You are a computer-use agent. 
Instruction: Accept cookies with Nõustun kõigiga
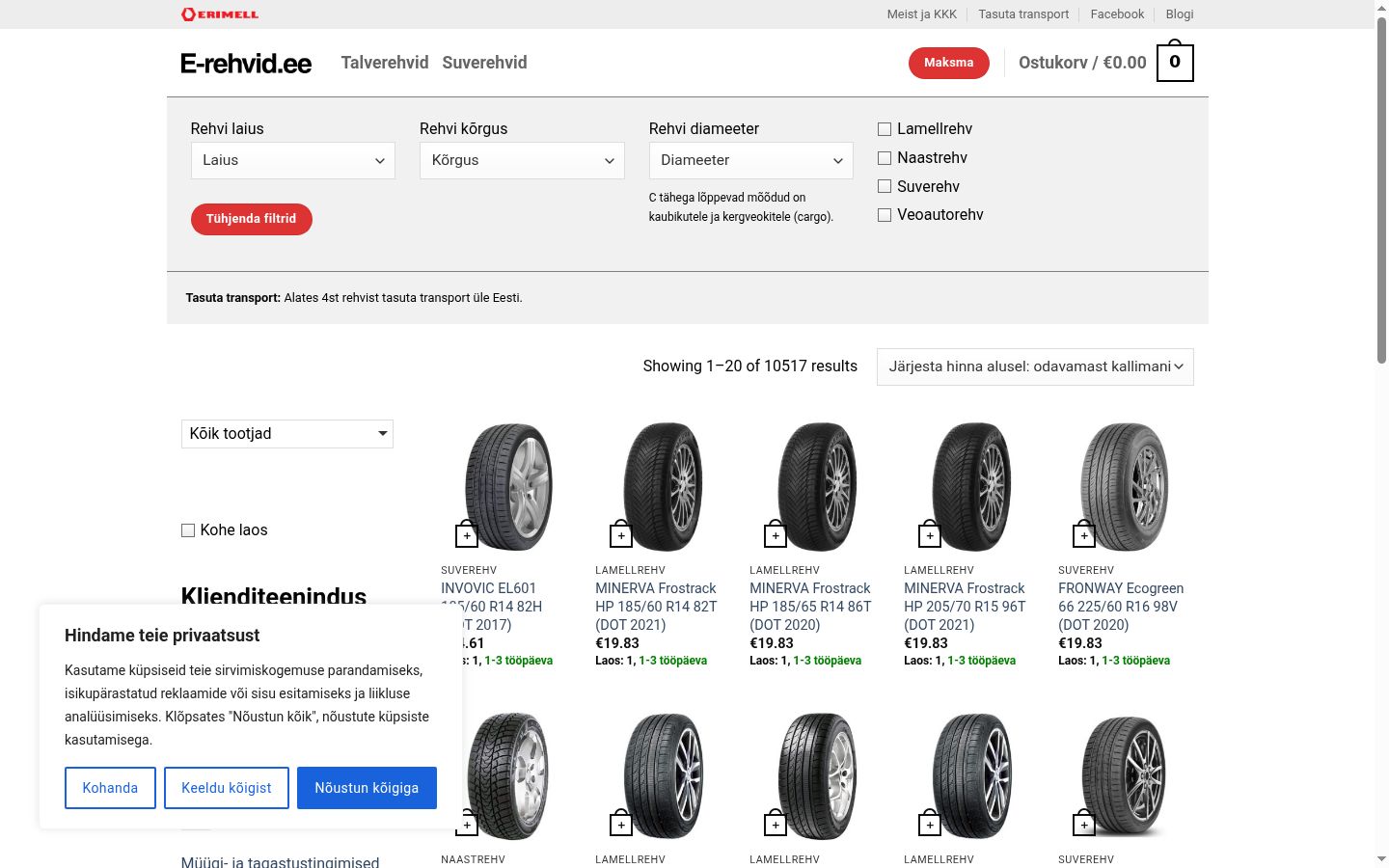click(367, 788)
